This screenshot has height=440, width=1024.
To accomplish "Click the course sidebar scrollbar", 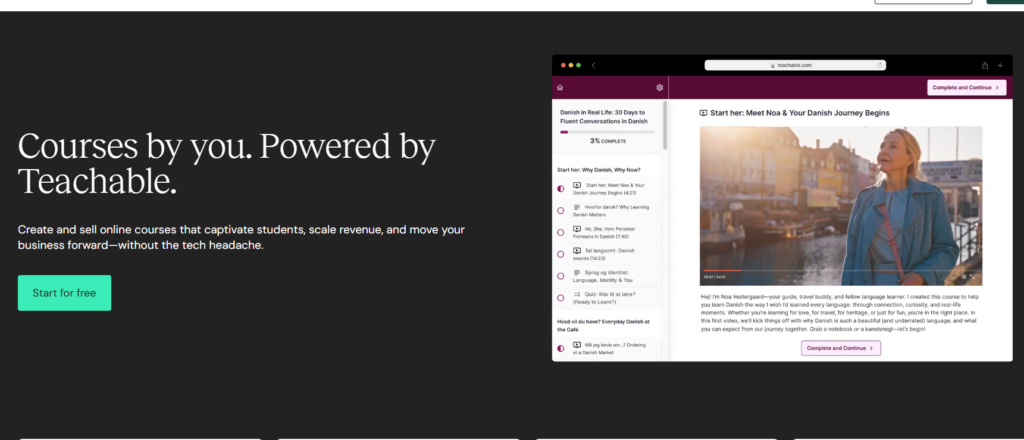I will (666, 130).
